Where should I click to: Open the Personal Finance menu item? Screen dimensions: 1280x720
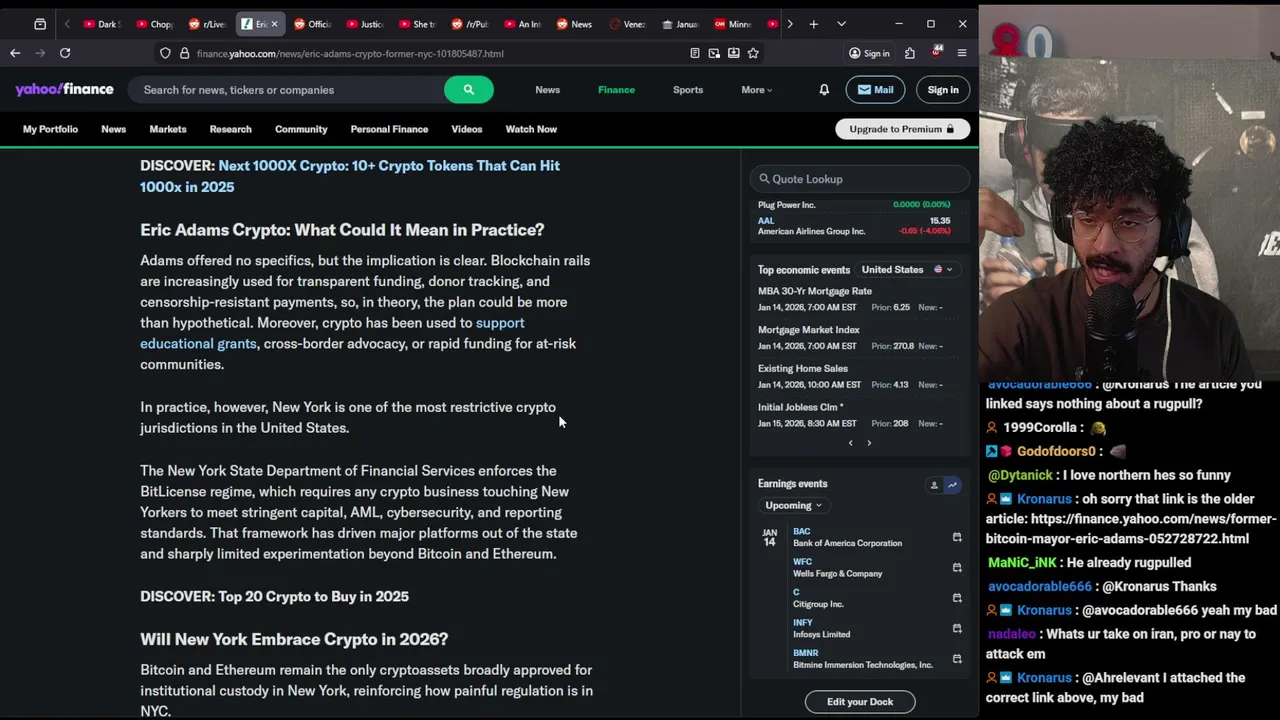pos(389,129)
